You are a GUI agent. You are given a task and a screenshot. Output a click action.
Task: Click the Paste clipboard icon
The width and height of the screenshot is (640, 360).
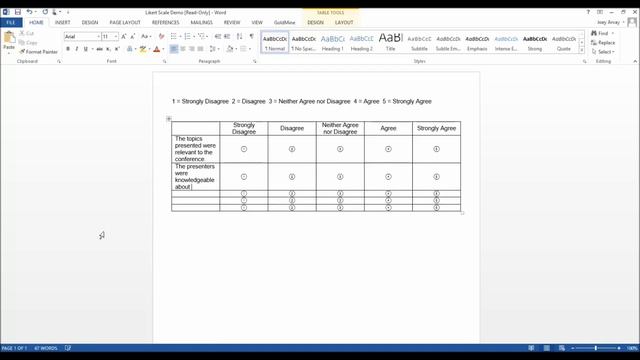[x=9, y=38]
